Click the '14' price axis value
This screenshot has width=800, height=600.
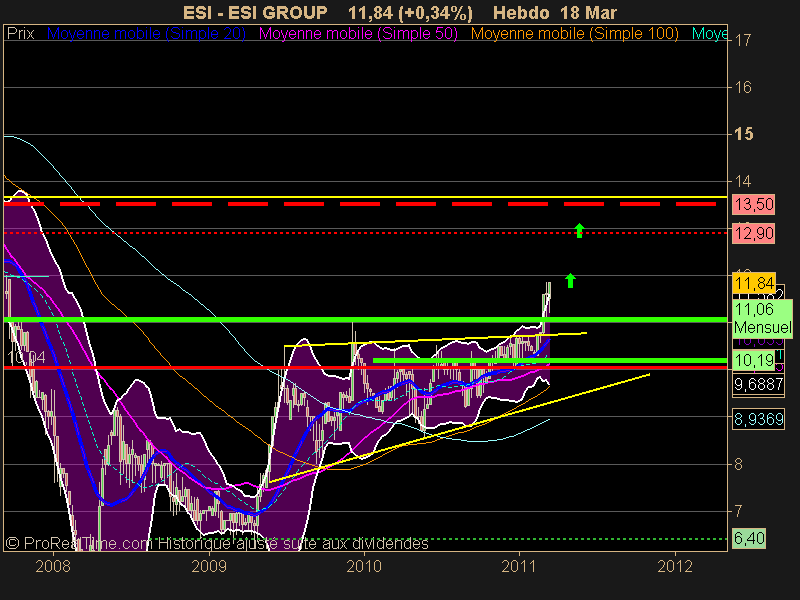pyautogui.click(x=743, y=181)
